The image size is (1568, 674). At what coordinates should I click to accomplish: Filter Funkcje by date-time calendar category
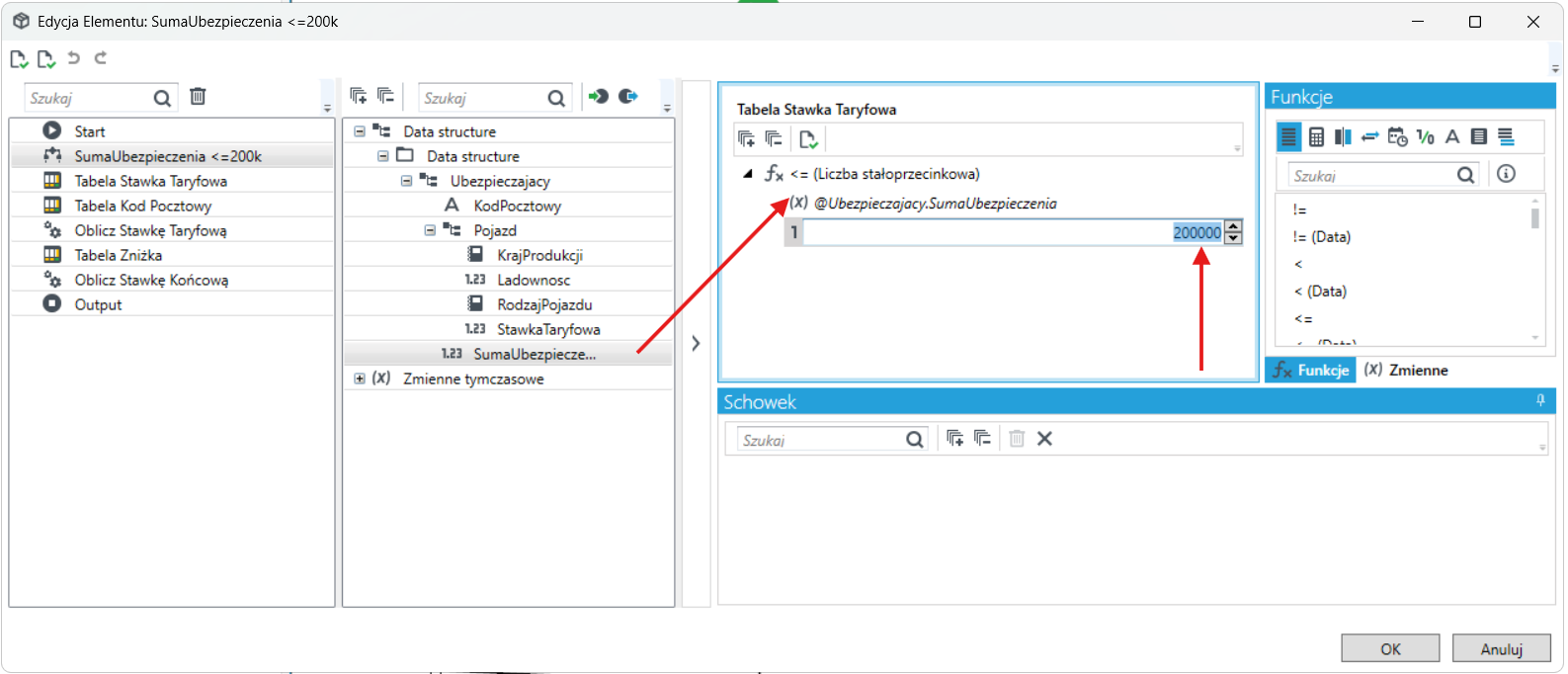pyautogui.click(x=1397, y=137)
